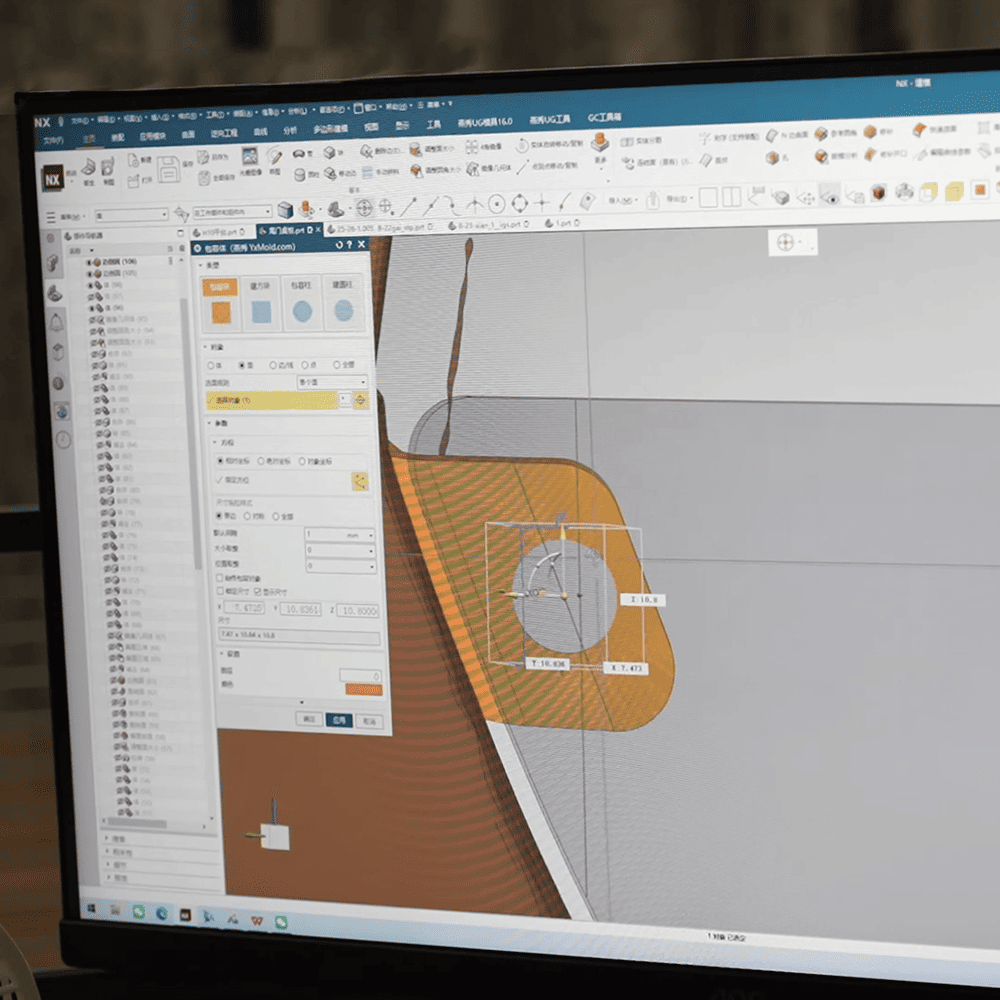The height and width of the screenshot is (1000, 1000).
Task: Switch to the 1.prt file tab
Action: (x=562, y=223)
